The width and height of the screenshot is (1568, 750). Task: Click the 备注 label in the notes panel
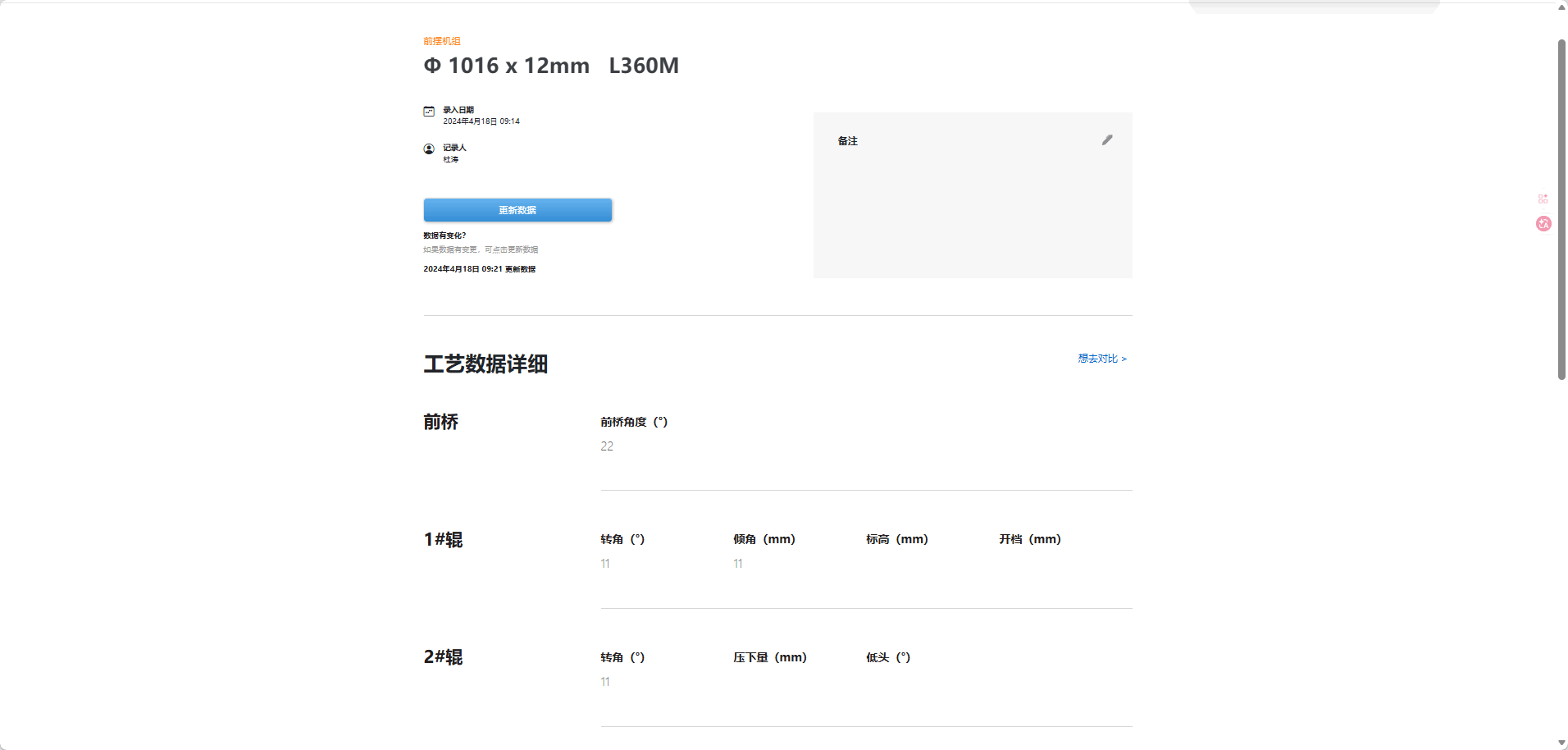click(848, 141)
